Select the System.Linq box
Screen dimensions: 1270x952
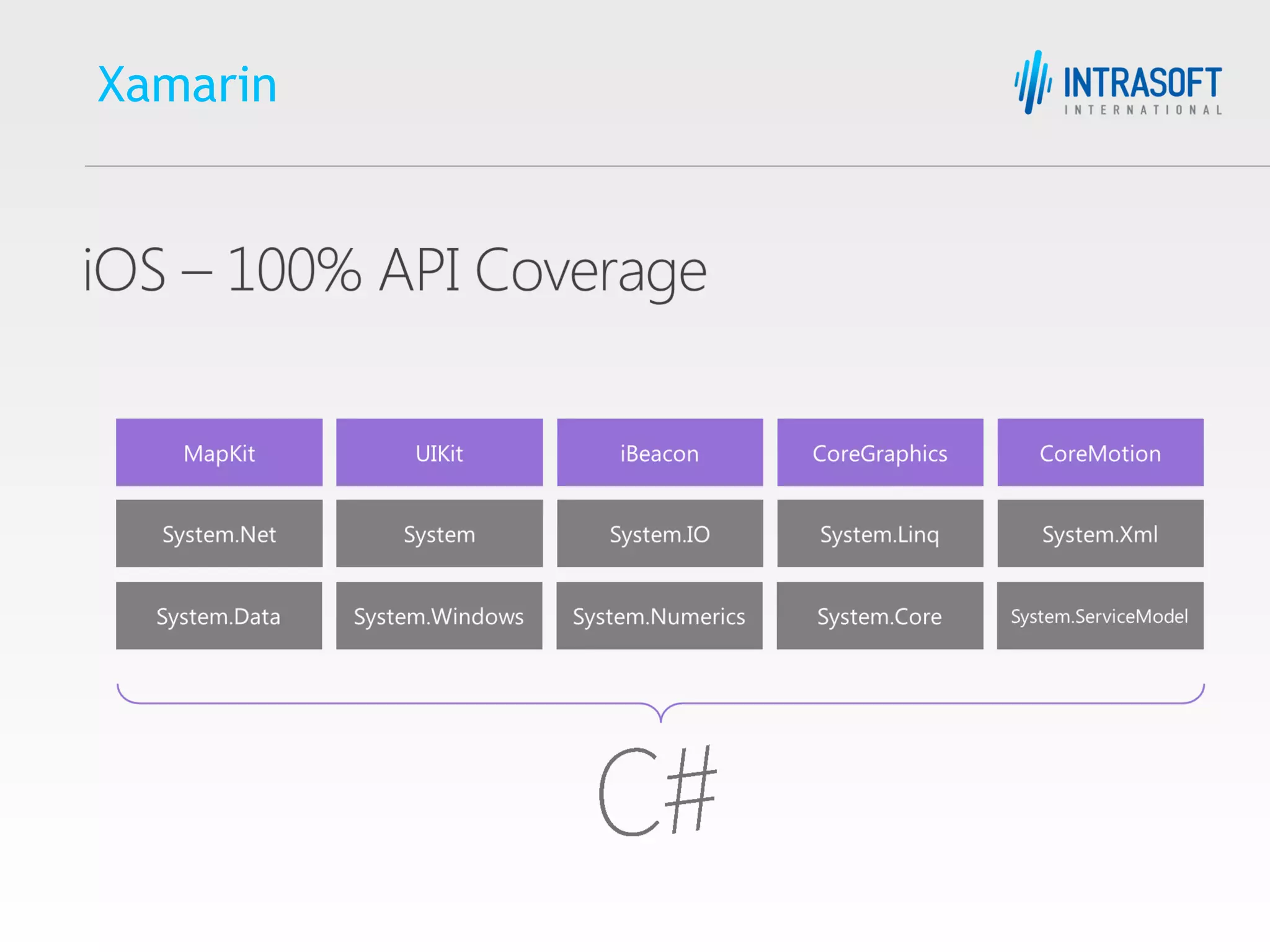point(880,534)
